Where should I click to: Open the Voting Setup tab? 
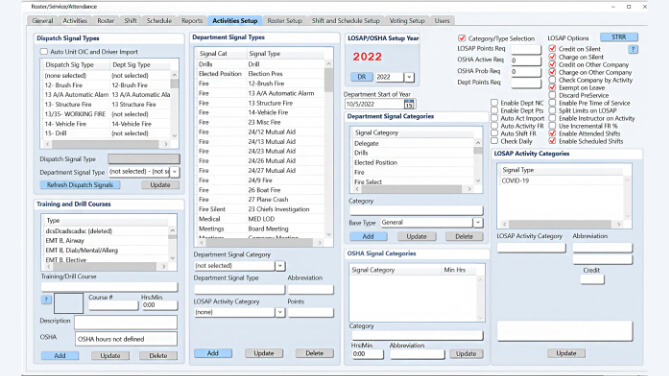click(x=407, y=20)
